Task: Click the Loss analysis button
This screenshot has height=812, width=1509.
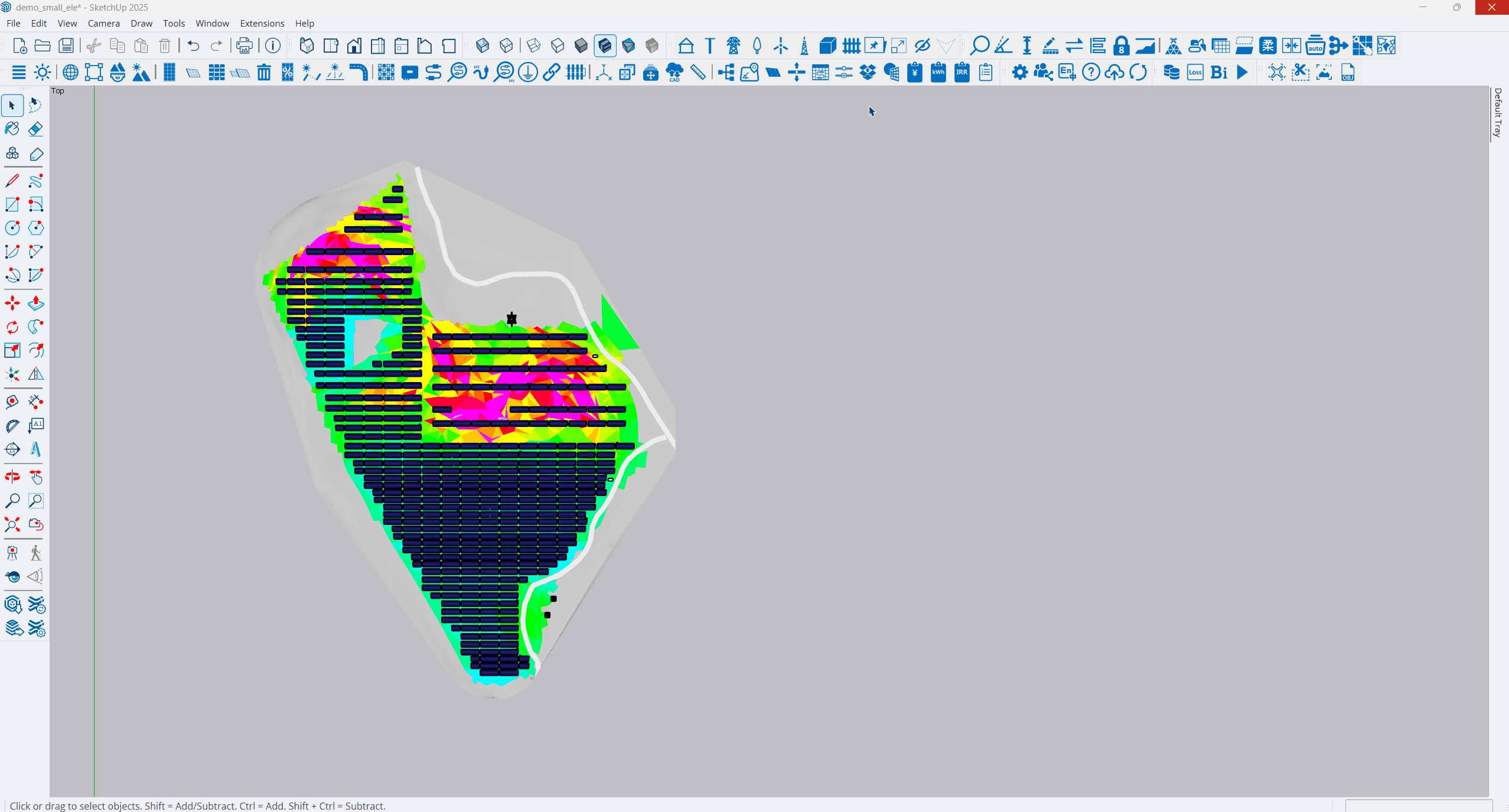Action: coord(1195,73)
